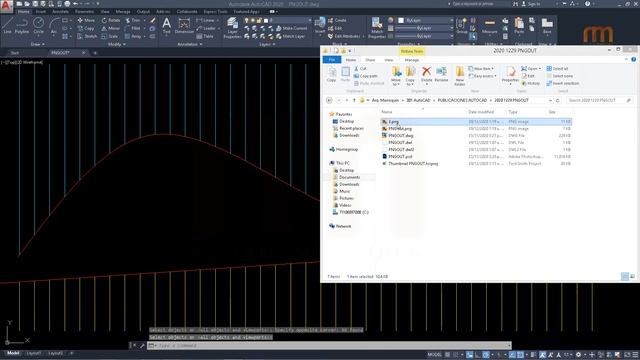
Task: Click Rename in File Explorer ribbon
Action: 441,75
